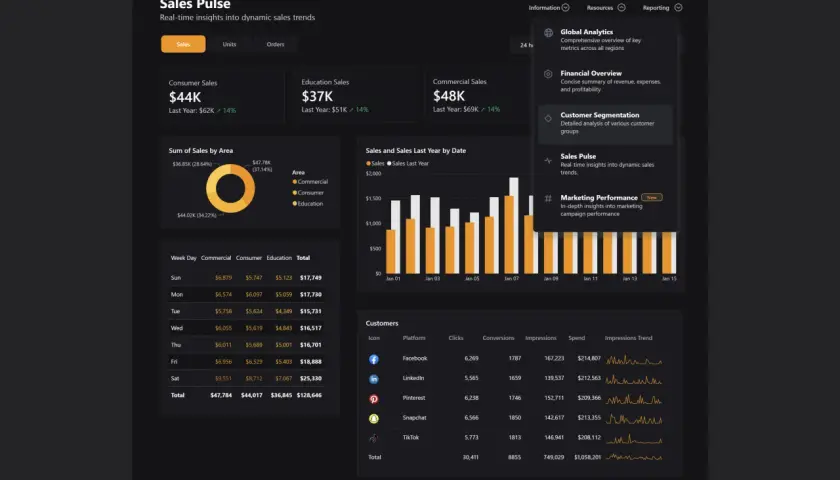The width and height of the screenshot is (840, 480).
Task: Open the 24-hour time range selector
Action: 522,45
